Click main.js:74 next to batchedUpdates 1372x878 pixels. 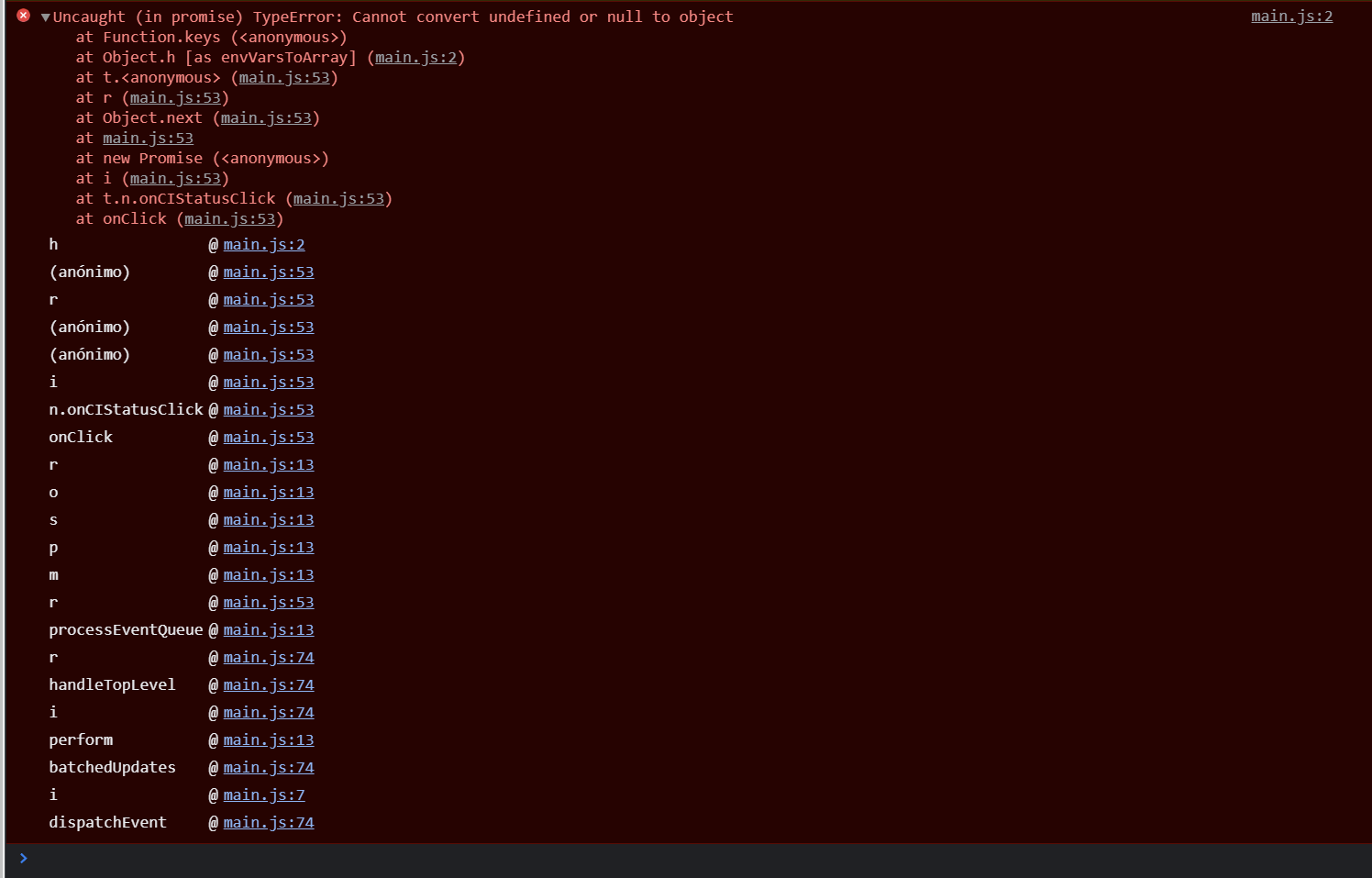pyautogui.click(x=268, y=767)
